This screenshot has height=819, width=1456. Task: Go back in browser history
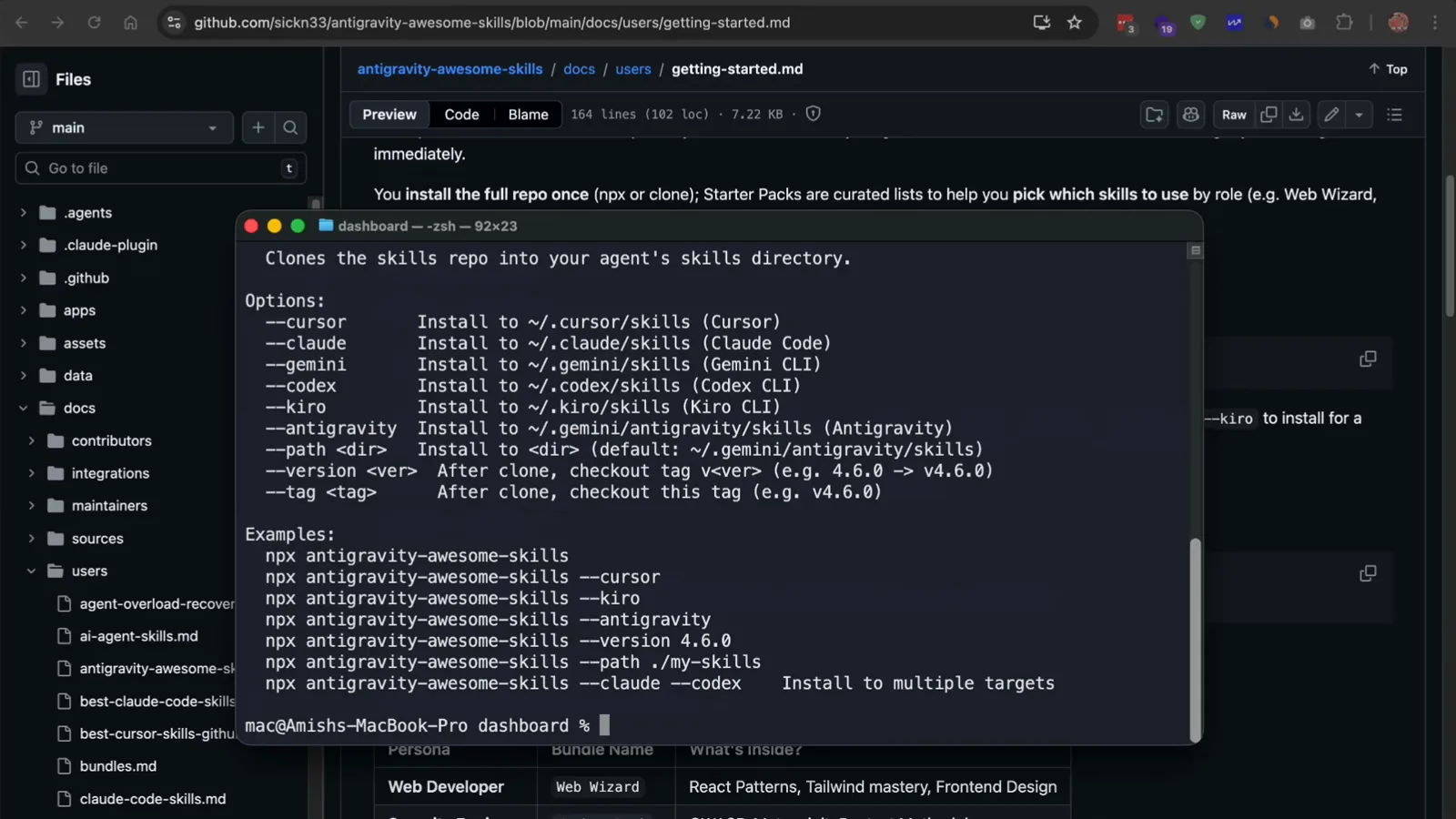22,23
